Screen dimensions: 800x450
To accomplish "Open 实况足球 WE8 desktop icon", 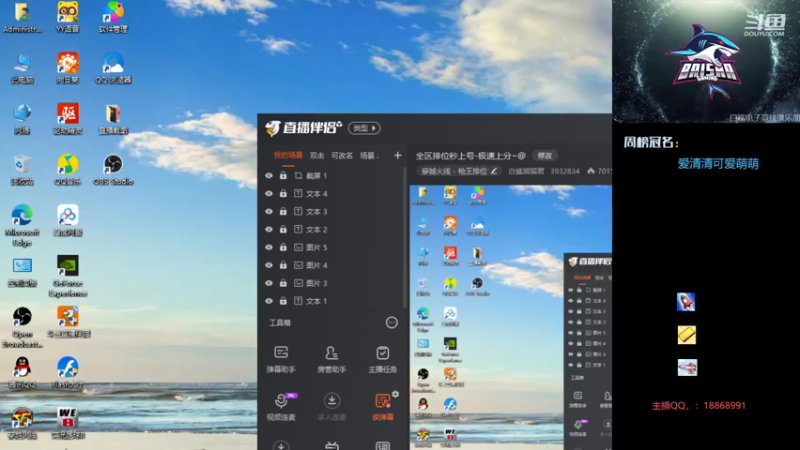I will pos(67,423).
